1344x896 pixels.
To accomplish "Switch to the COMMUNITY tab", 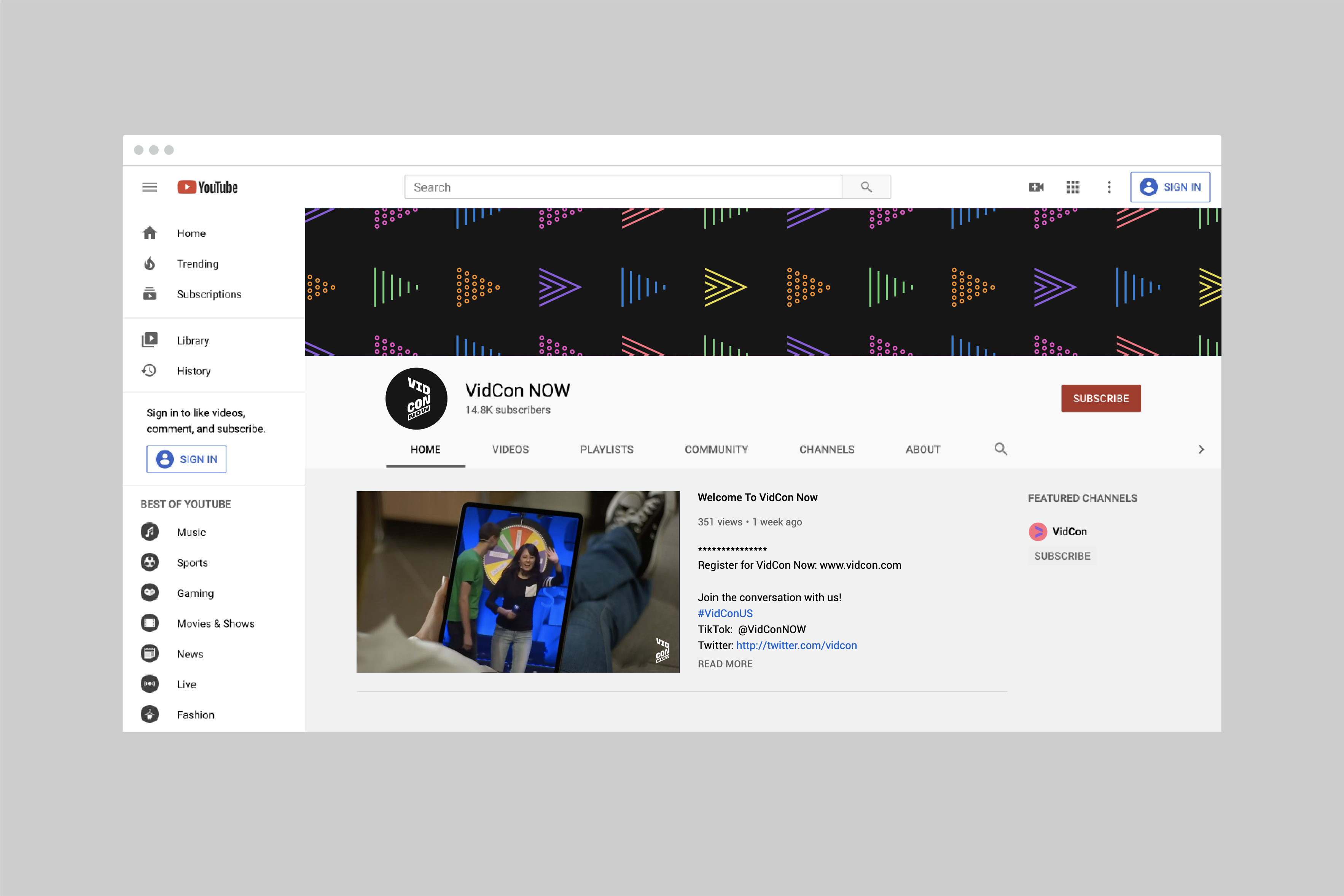I will point(717,450).
